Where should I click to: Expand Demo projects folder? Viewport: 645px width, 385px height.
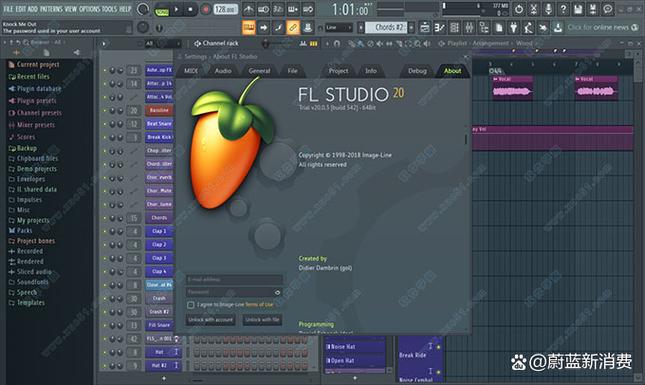click(x=33, y=169)
